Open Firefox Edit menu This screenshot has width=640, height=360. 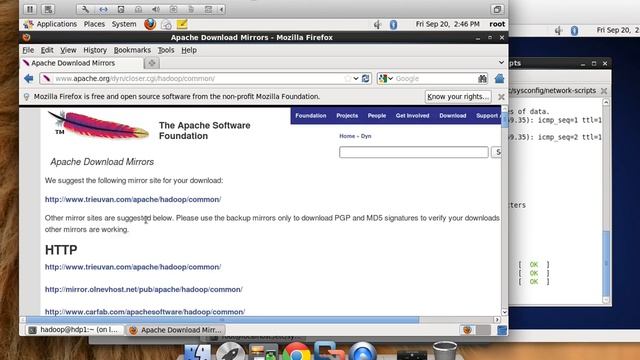tap(47, 50)
